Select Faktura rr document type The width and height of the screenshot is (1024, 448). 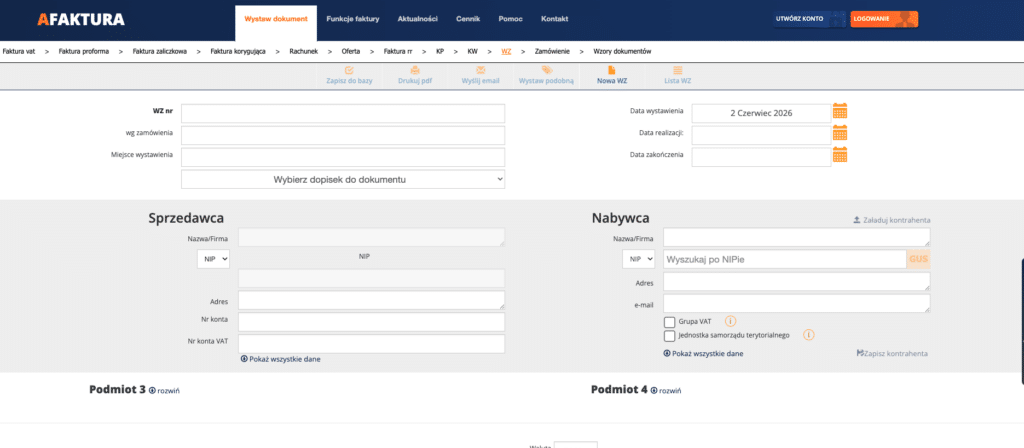(x=398, y=51)
